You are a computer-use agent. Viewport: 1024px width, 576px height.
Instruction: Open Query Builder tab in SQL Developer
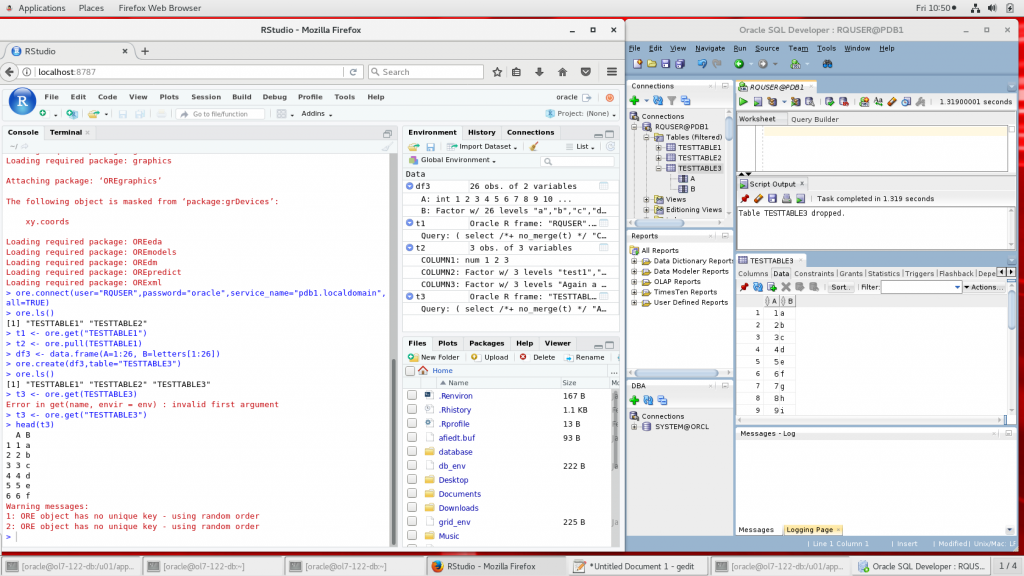pos(814,120)
